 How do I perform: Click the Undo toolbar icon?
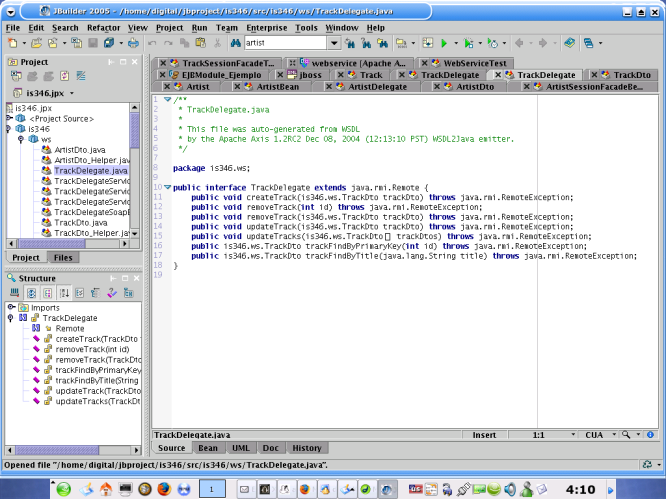153,43
